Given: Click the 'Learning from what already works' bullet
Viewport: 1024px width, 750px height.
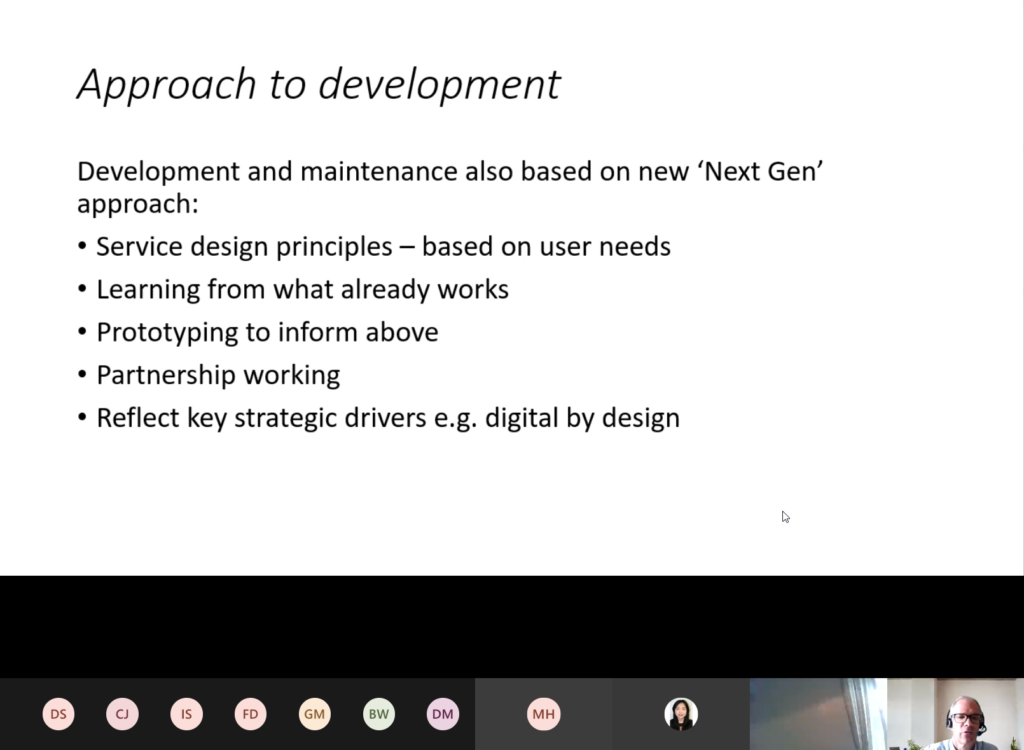Looking at the screenshot, I should (302, 289).
